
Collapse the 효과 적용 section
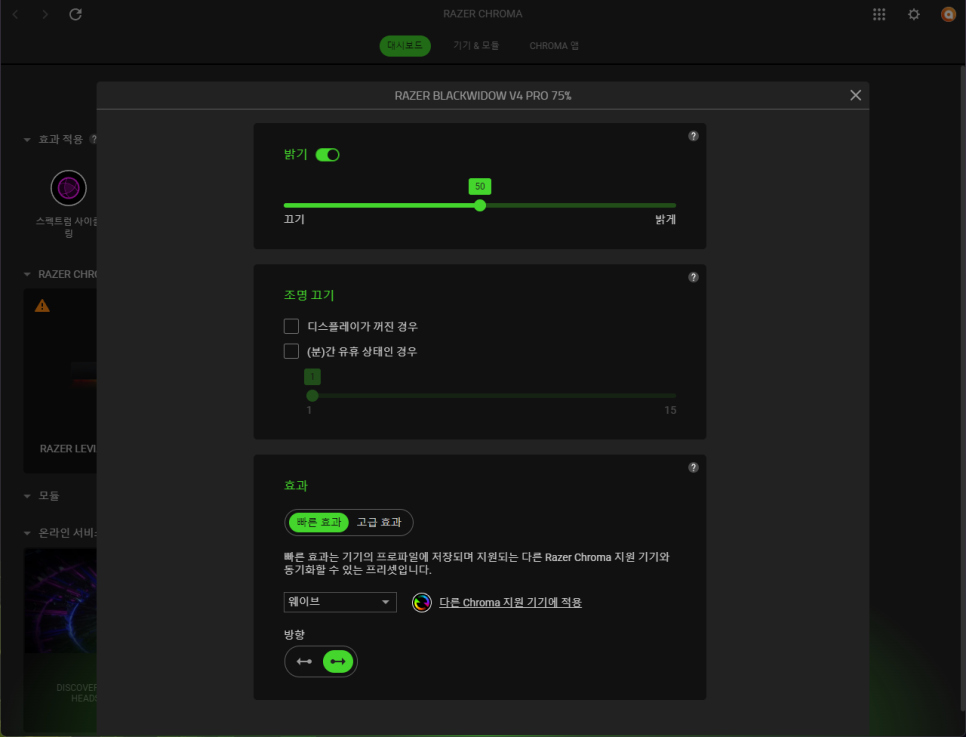click(x=27, y=140)
